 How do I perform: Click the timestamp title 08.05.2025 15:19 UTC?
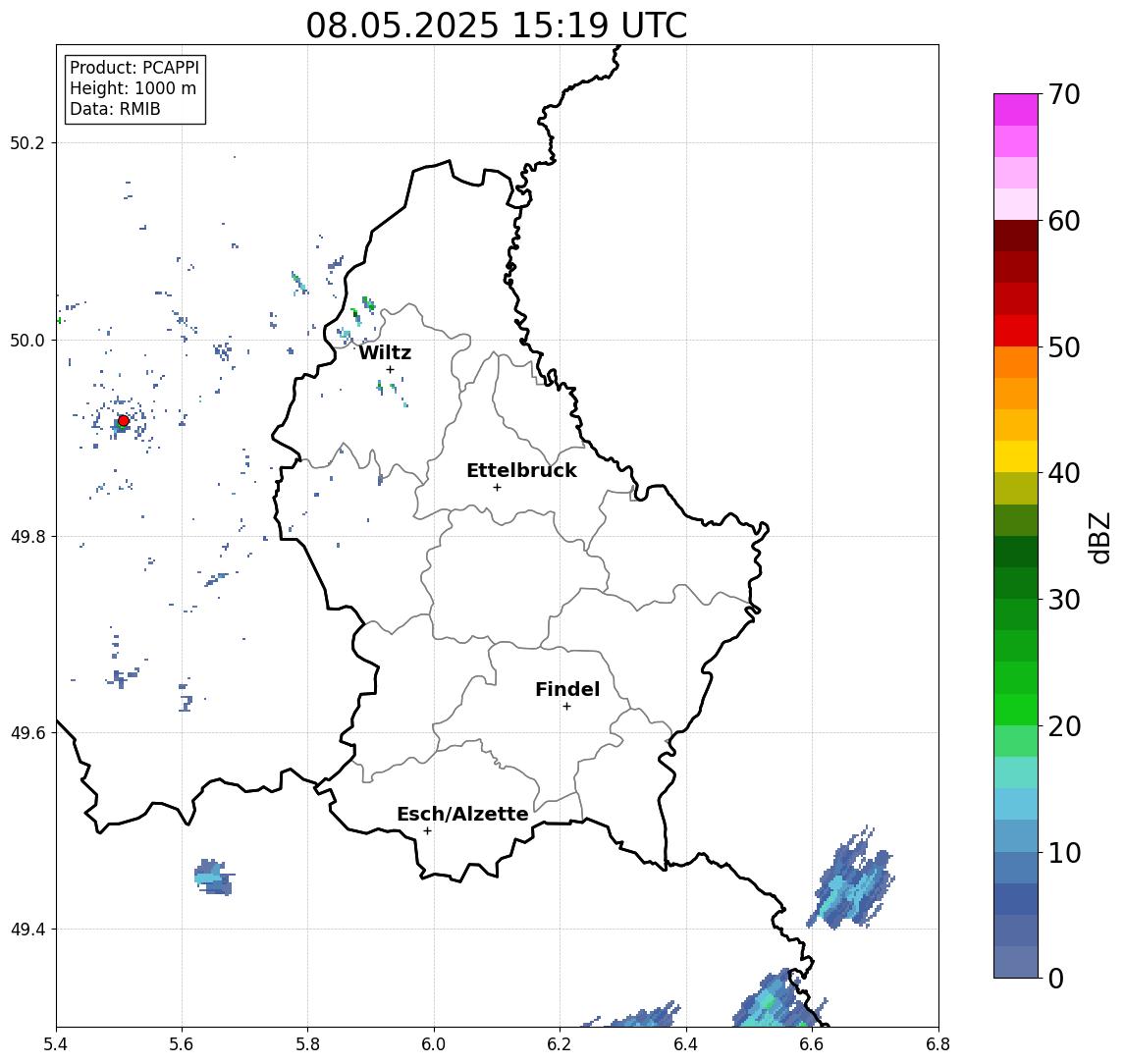click(x=497, y=26)
